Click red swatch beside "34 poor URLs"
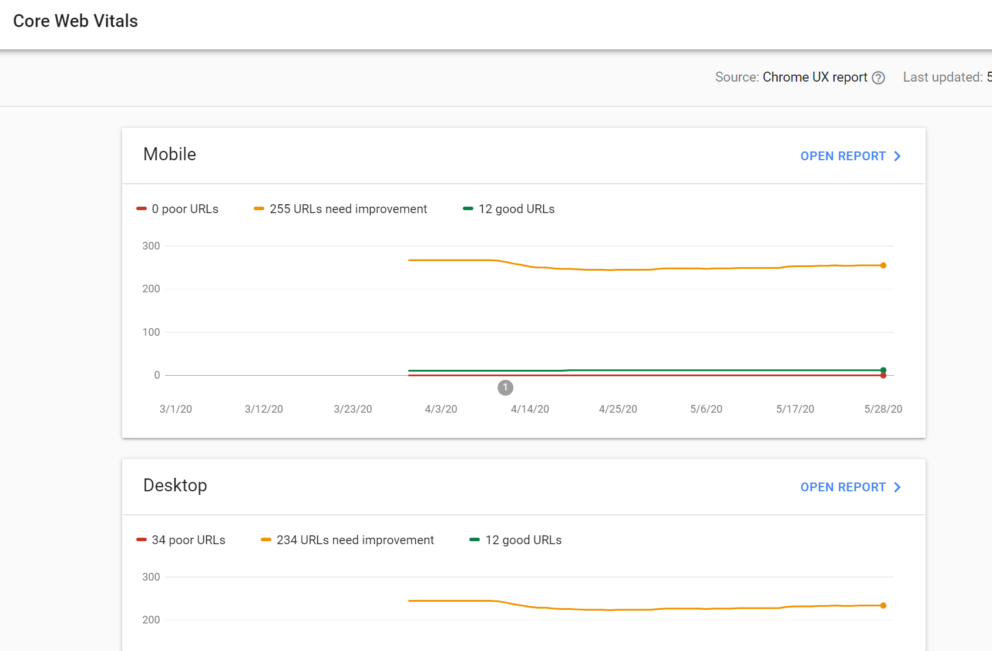 coord(142,539)
